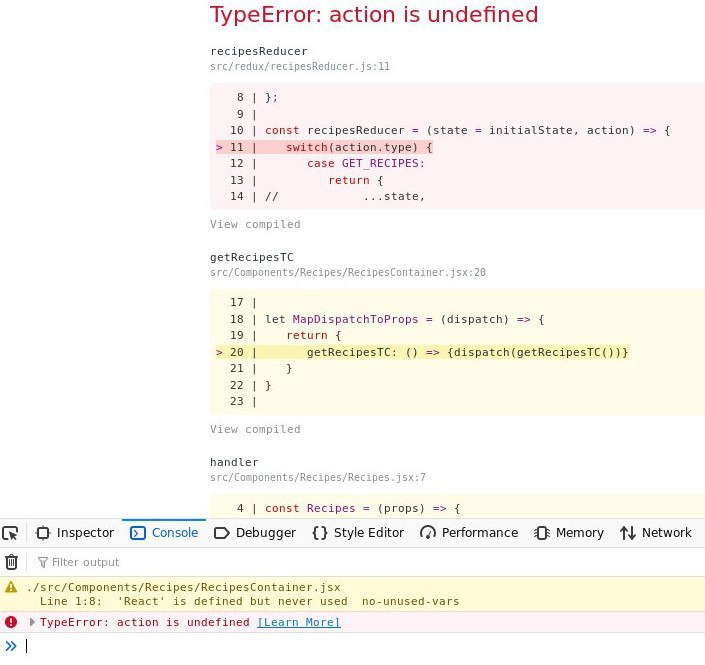Click View compiled under getRecipesTC snippet
The width and height of the screenshot is (705, 665).
[255, 429]
